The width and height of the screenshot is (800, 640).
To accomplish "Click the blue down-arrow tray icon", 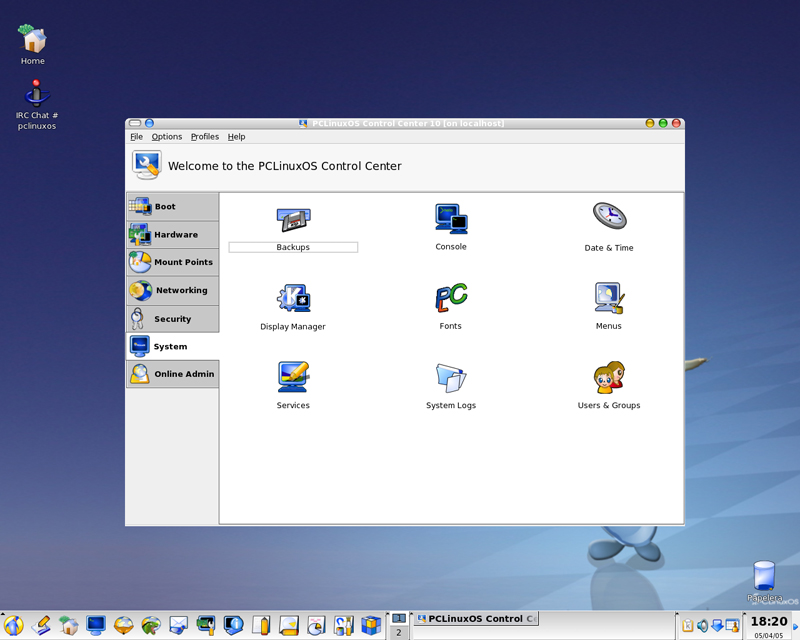I will [717, 625].
